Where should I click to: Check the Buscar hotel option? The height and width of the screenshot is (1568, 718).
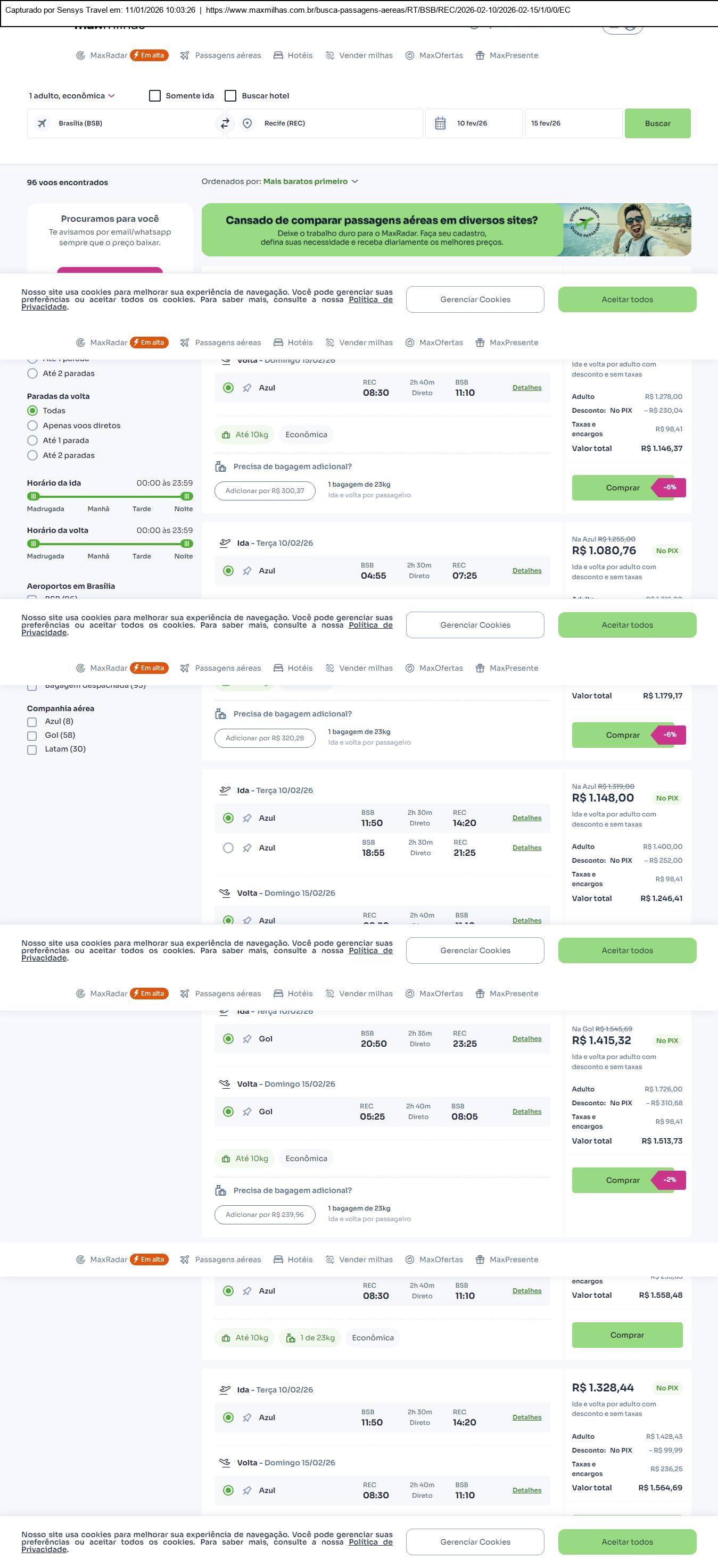pyautogui.click(x=231, y=96)
